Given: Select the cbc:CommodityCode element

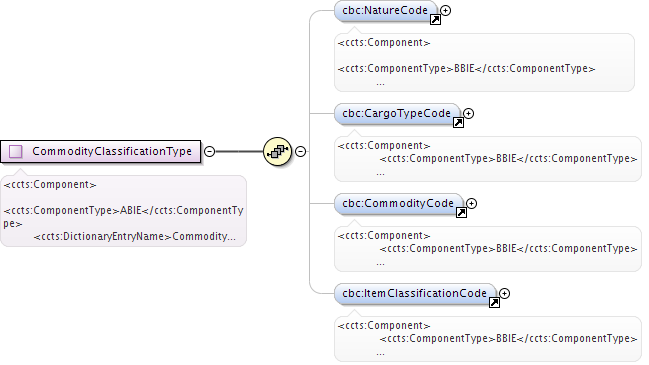Looking at the screenshot, I should tap(399, 204).
